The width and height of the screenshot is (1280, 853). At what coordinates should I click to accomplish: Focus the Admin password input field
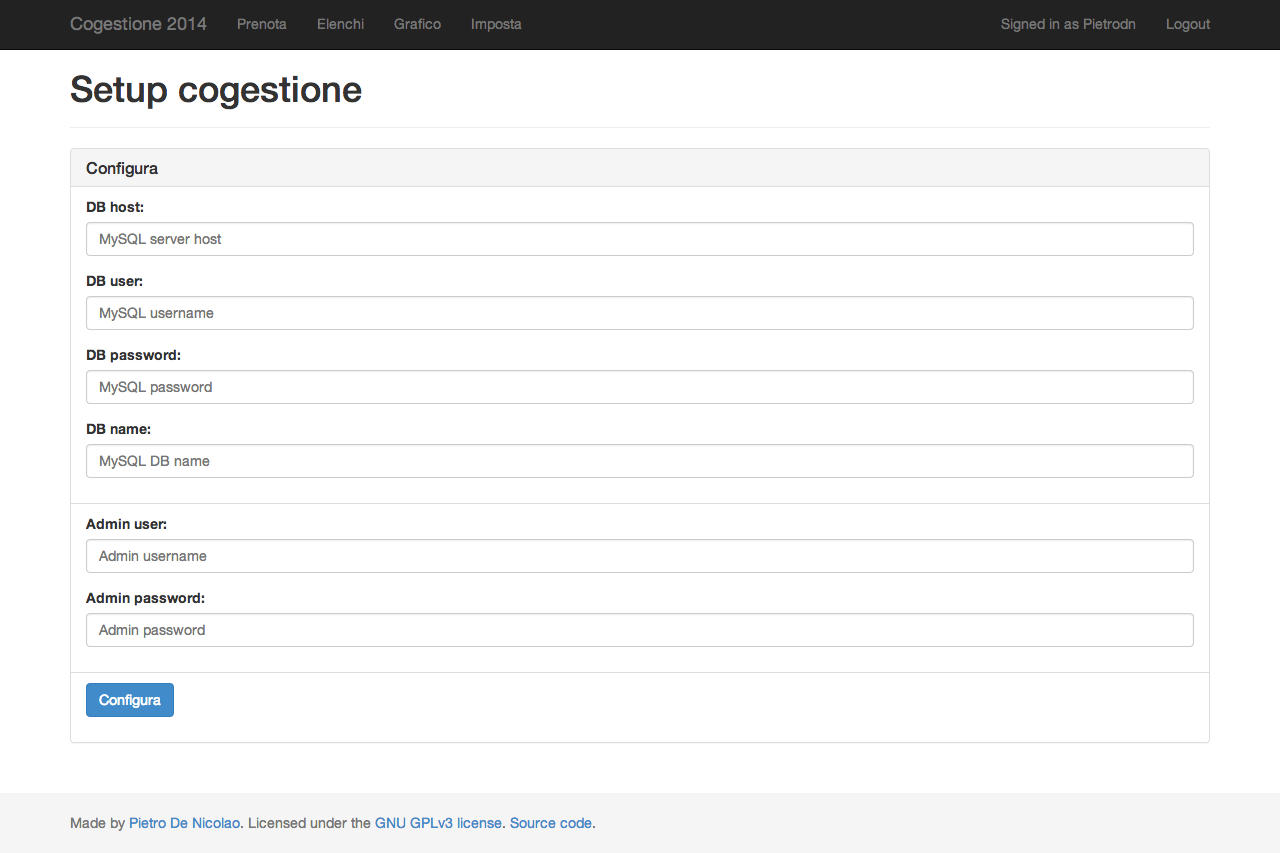coord(640,630)
